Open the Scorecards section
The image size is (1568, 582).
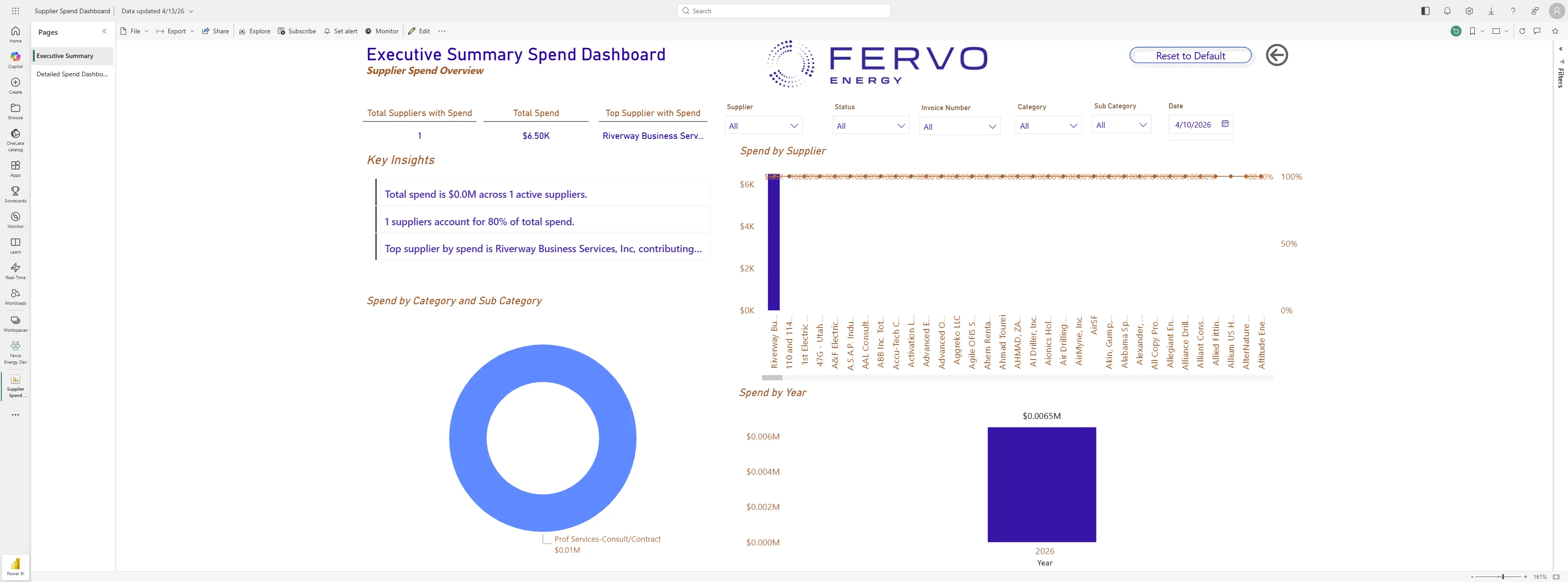(15, 194)
